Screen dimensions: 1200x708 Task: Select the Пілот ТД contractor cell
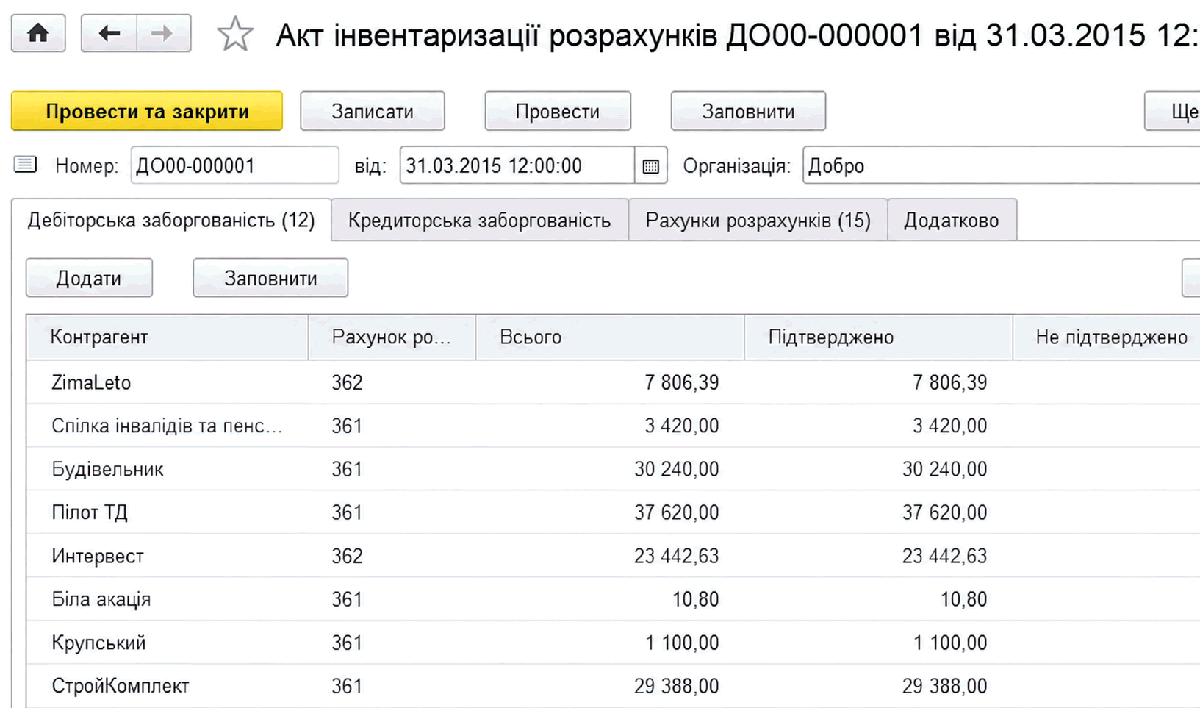tap(167, 513)
